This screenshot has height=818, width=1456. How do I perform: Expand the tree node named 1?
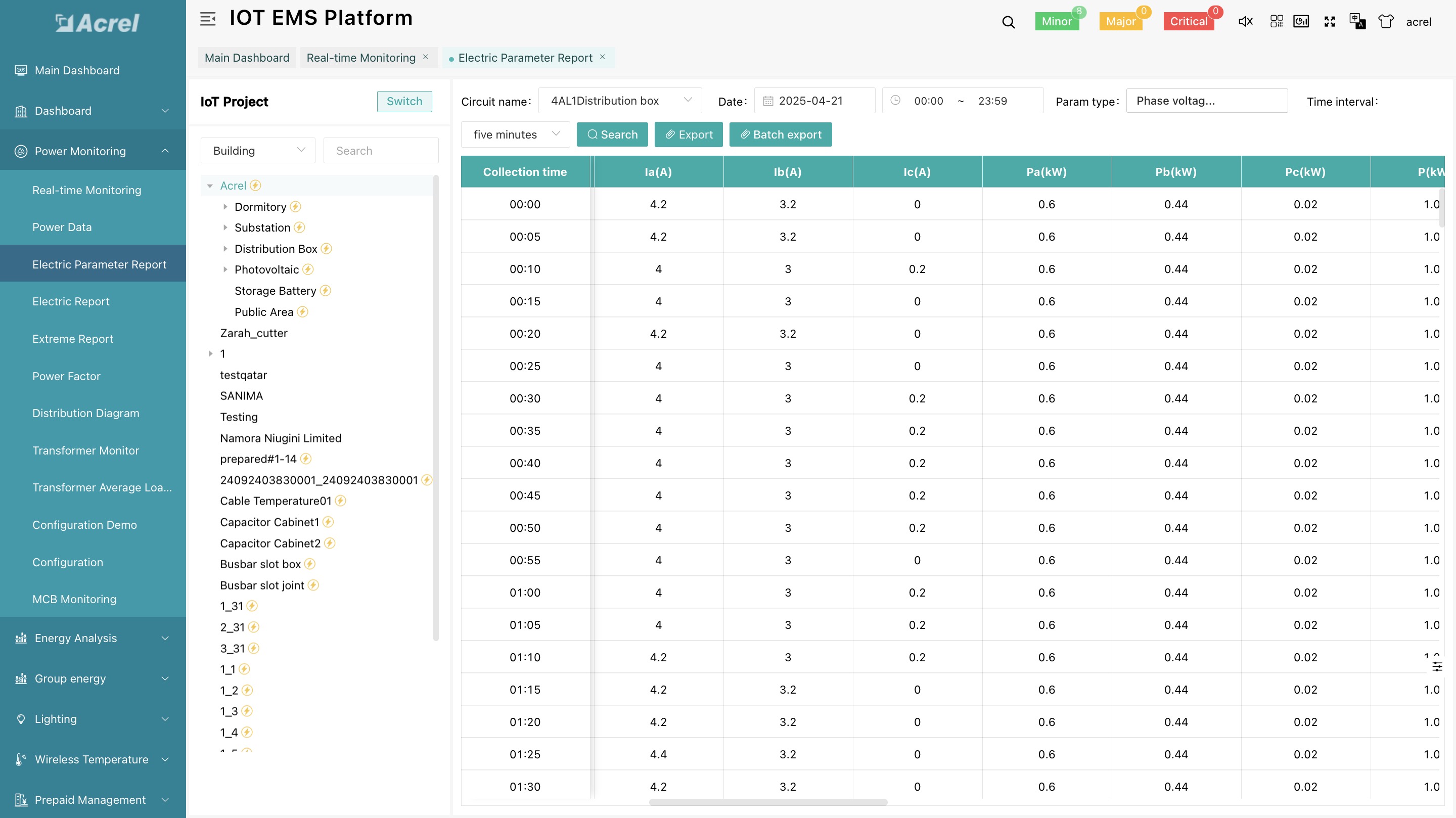click(x=210, y=354)
